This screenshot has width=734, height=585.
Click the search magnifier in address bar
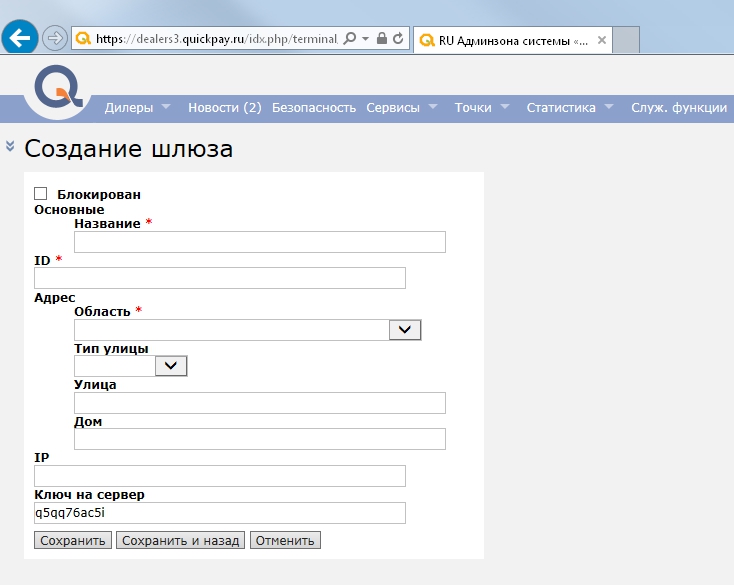coord(349,39)
